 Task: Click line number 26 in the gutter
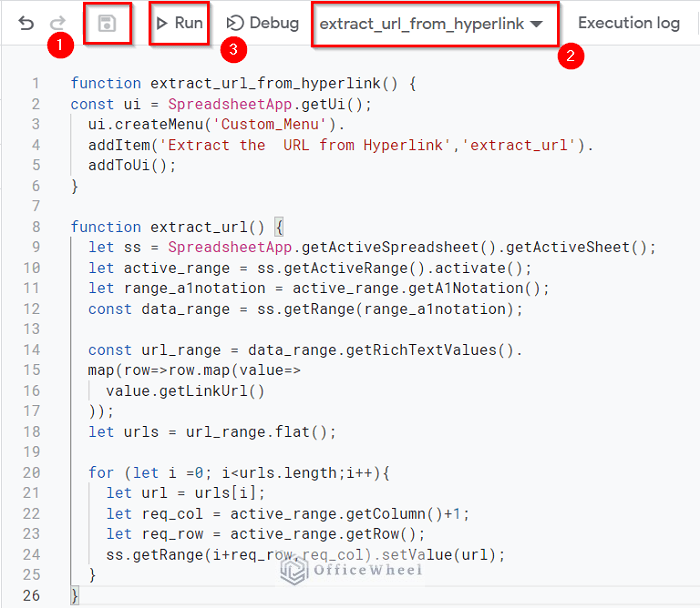click(x=33, y=596)
